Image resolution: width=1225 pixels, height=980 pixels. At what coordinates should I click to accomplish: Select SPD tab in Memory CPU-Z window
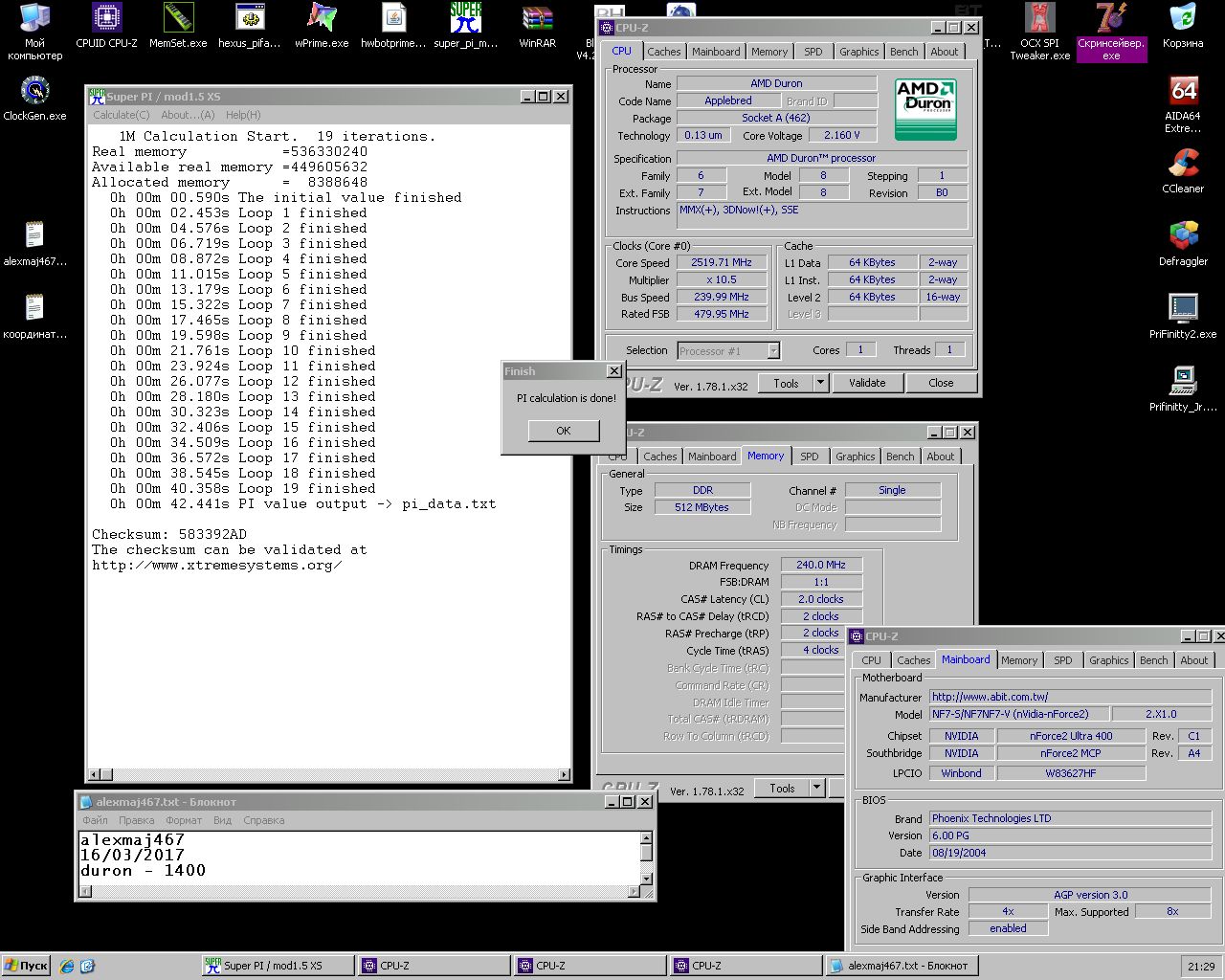(810, 457)
